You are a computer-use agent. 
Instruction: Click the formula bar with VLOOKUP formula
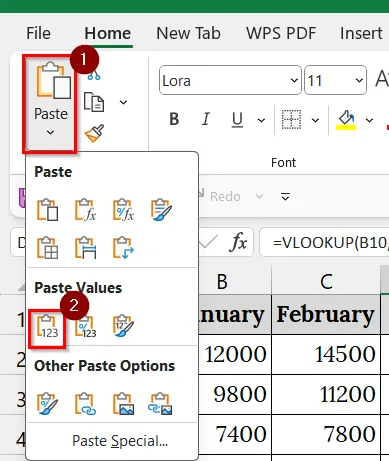tap(324, 242)
